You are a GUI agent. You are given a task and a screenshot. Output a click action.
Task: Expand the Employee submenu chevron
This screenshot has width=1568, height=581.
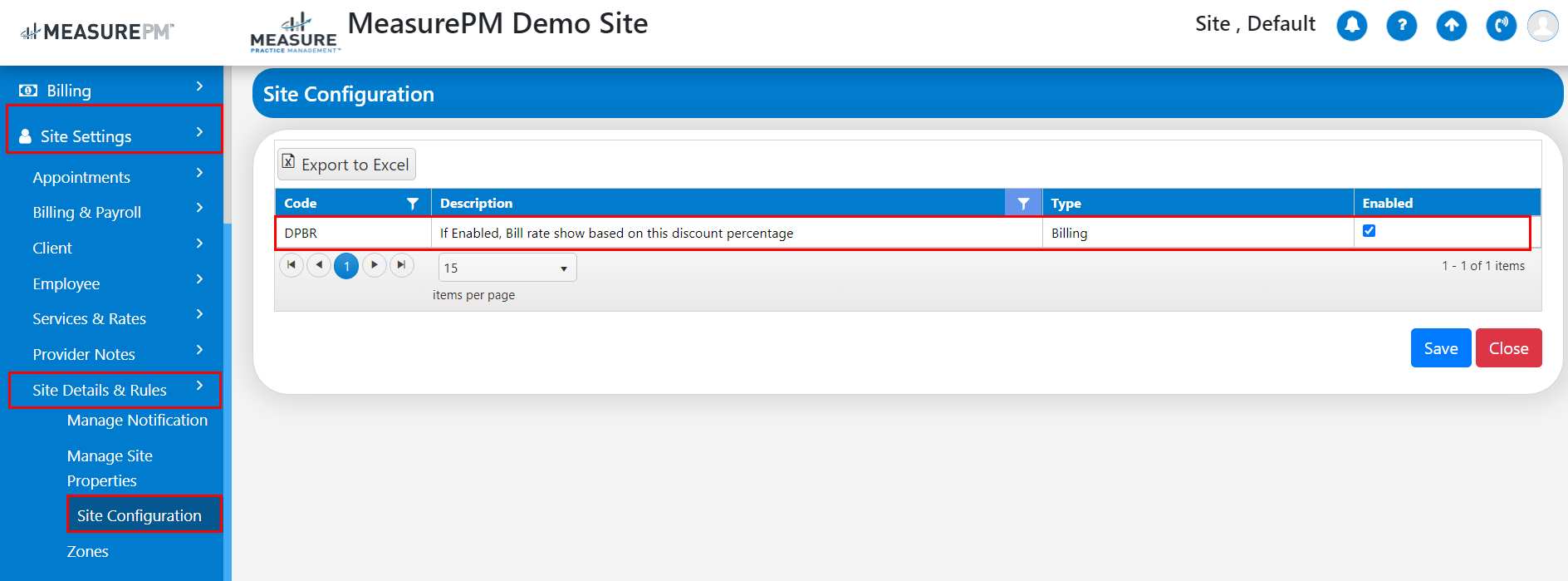(199, 279)
